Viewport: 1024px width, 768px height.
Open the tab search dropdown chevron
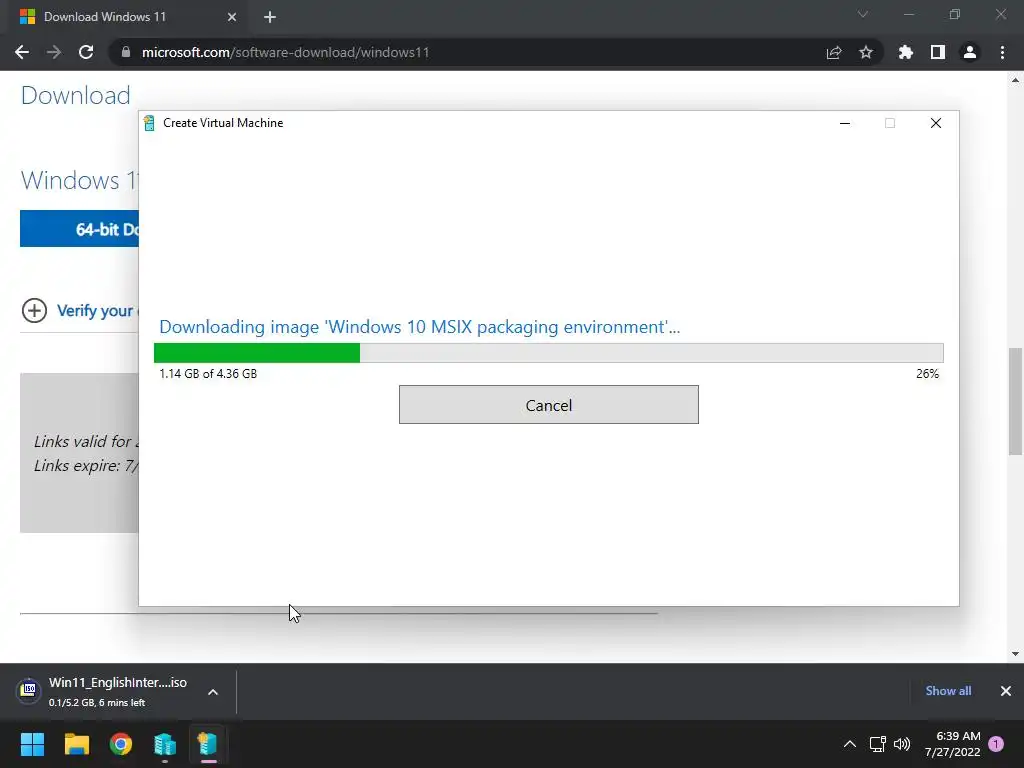pos(863,14)
